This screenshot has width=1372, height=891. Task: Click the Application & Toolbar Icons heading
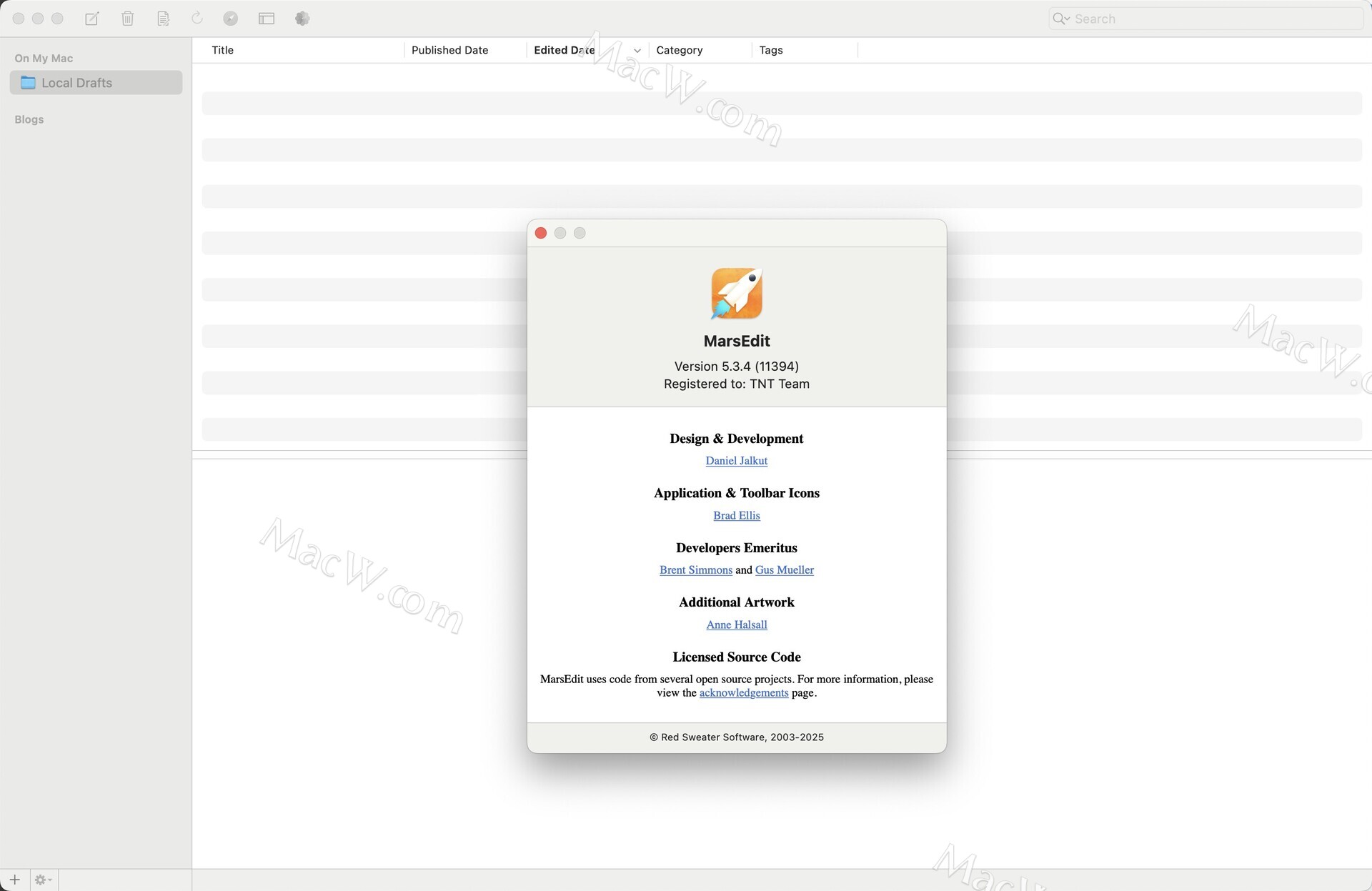pos(737,493)
